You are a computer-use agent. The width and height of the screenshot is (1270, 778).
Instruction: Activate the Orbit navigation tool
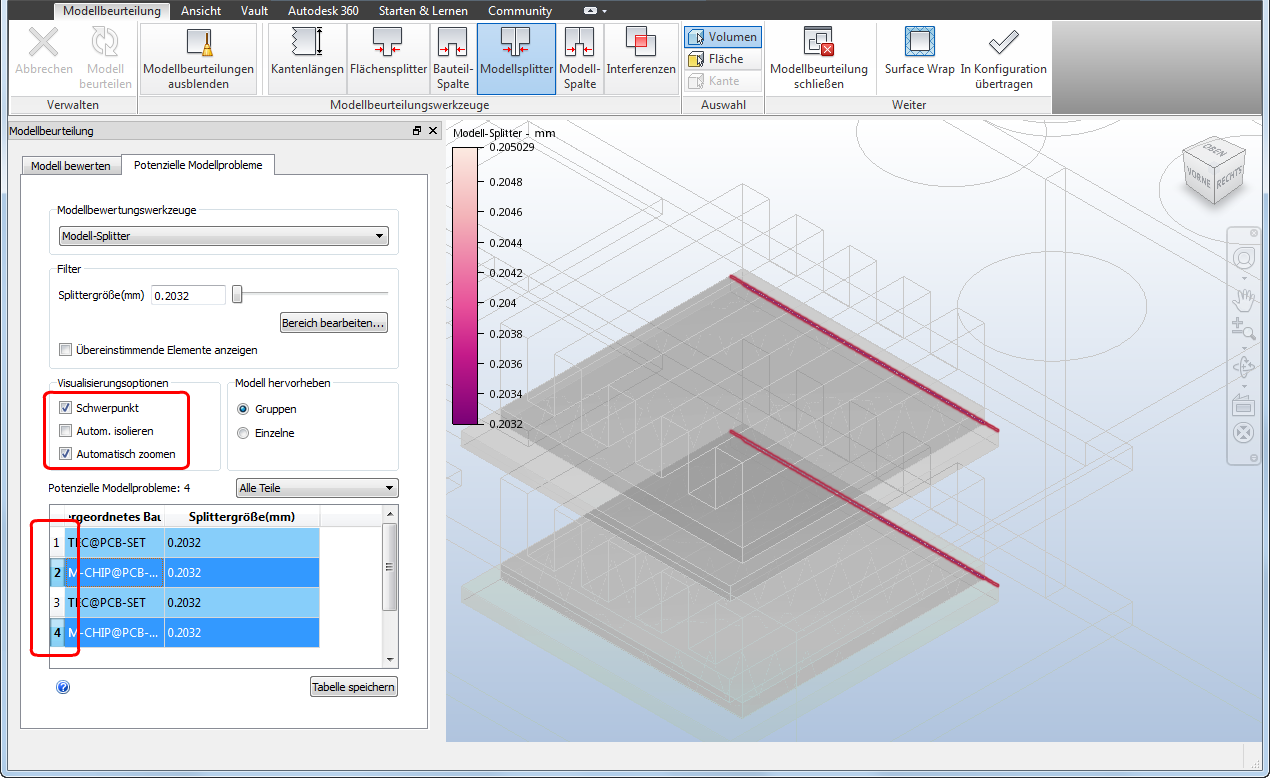tap(1244, 366)
